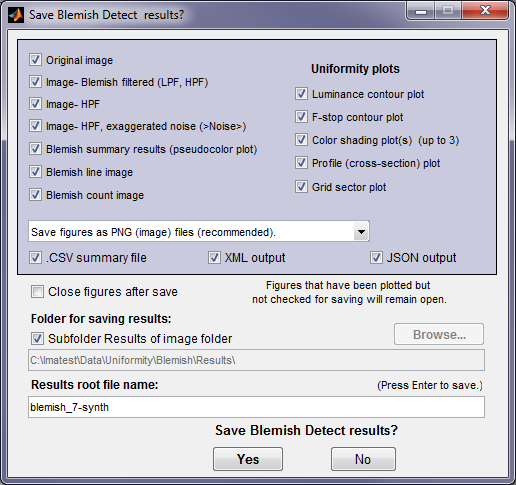Screen dimensions: 516x485
Task: Uncheck Blemish count image option
Action: 35,195
